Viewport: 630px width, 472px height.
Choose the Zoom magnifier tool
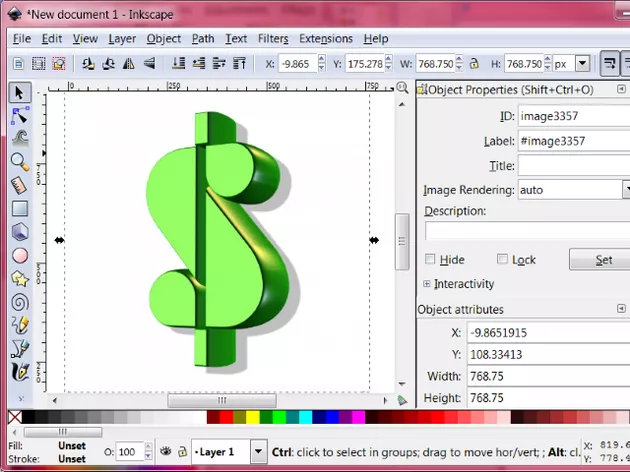pyautogui.click(x=19, y=162)
